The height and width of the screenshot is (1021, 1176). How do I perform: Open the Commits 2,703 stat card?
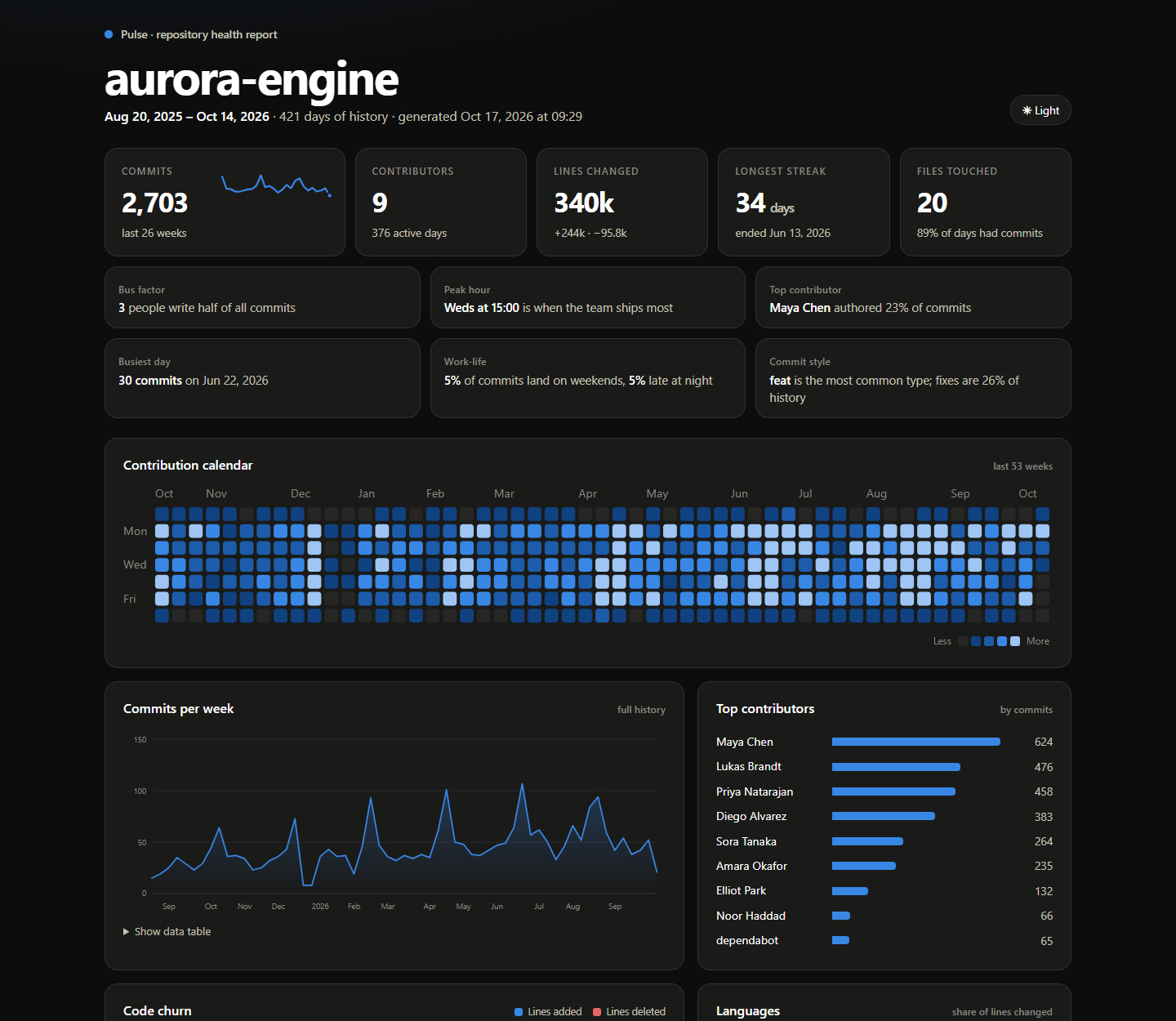click(225, 202)
